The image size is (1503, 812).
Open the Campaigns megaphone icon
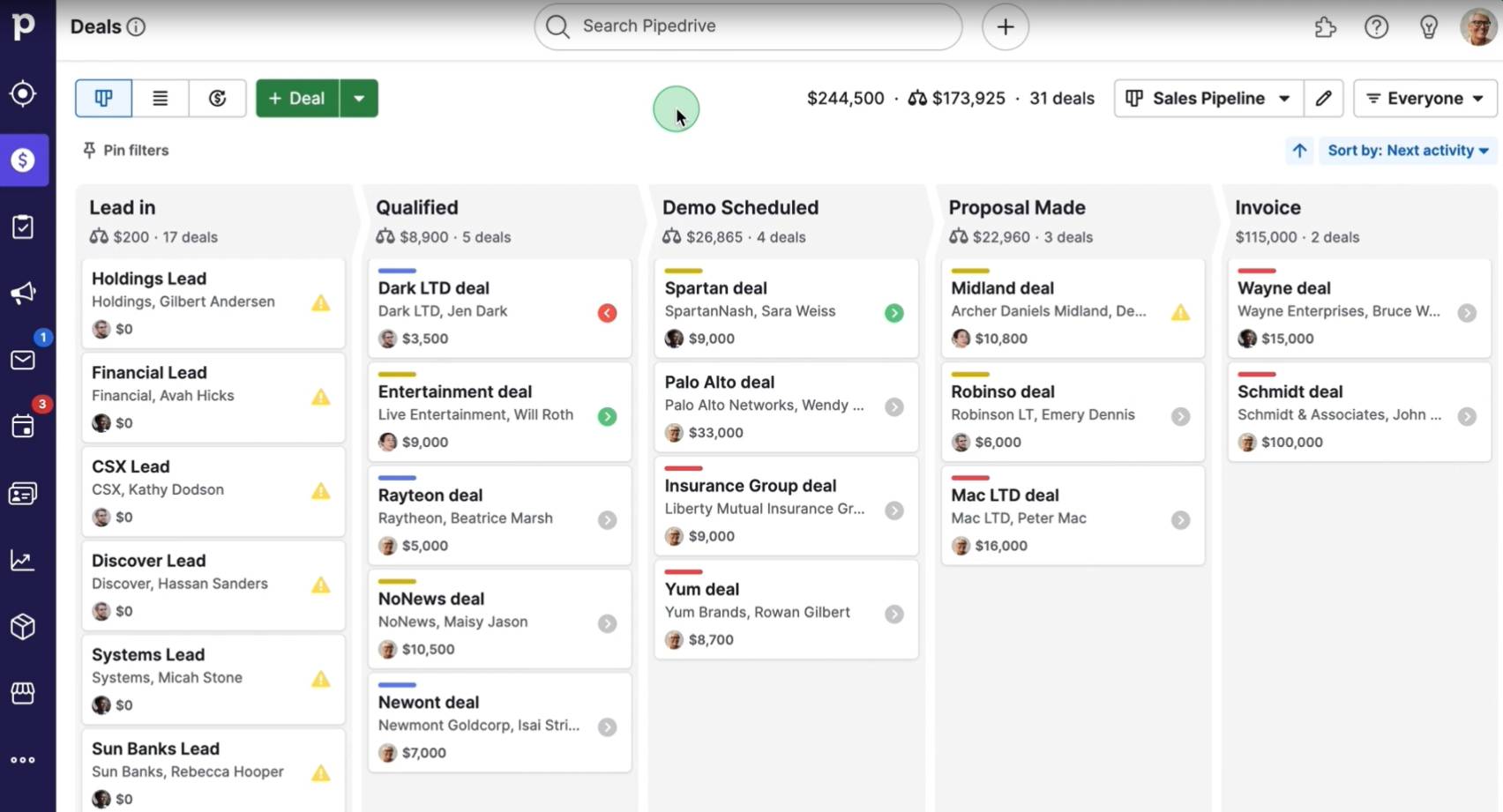click(23, 294)
